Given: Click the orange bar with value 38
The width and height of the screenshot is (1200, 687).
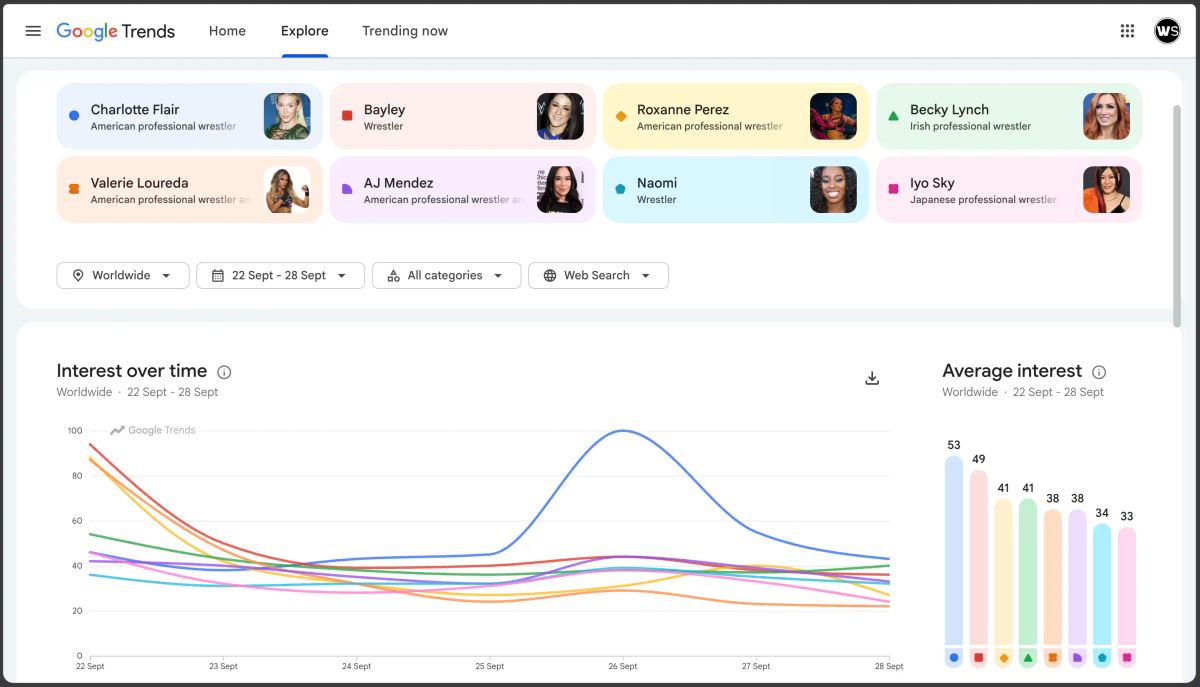Looking at the screenshot, I should coord(1052,577).
